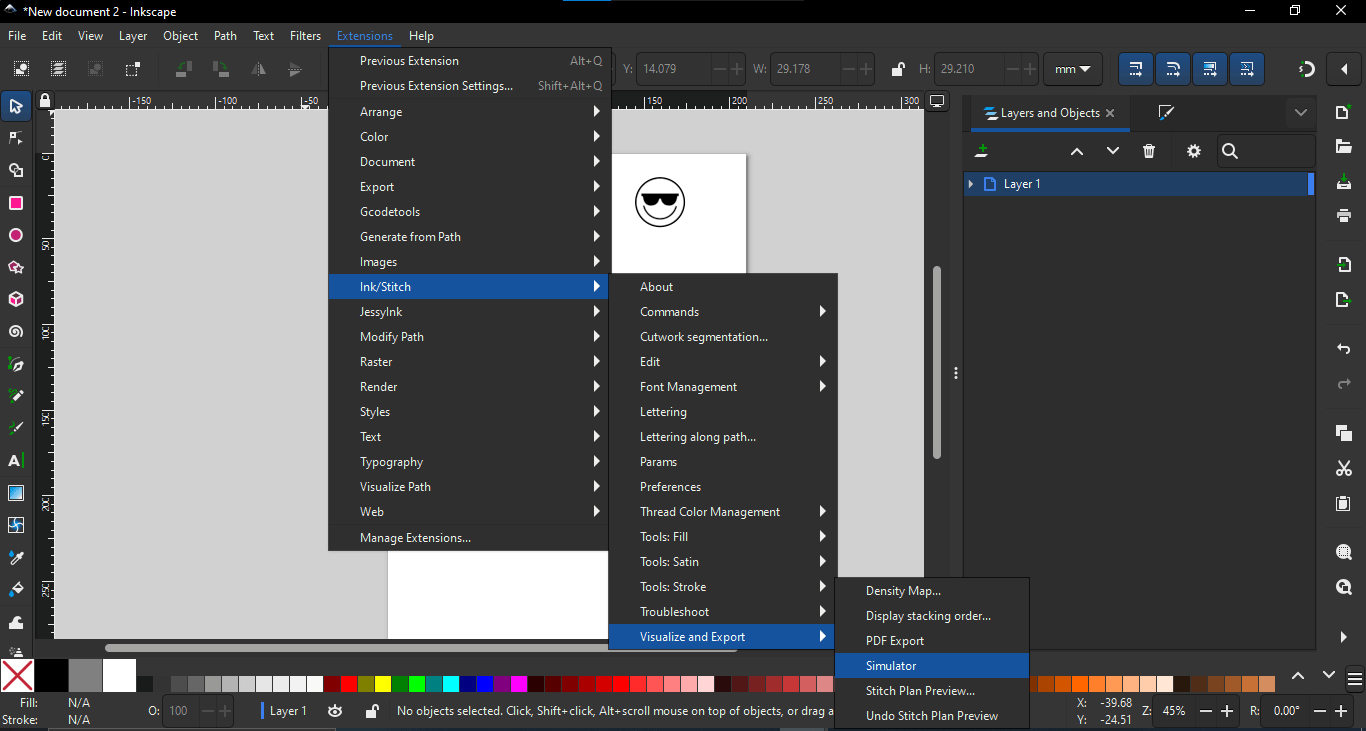This screenshot has height=731, width=1366.
Task: Open layers panel settings gear
Action: (1193, 151)
